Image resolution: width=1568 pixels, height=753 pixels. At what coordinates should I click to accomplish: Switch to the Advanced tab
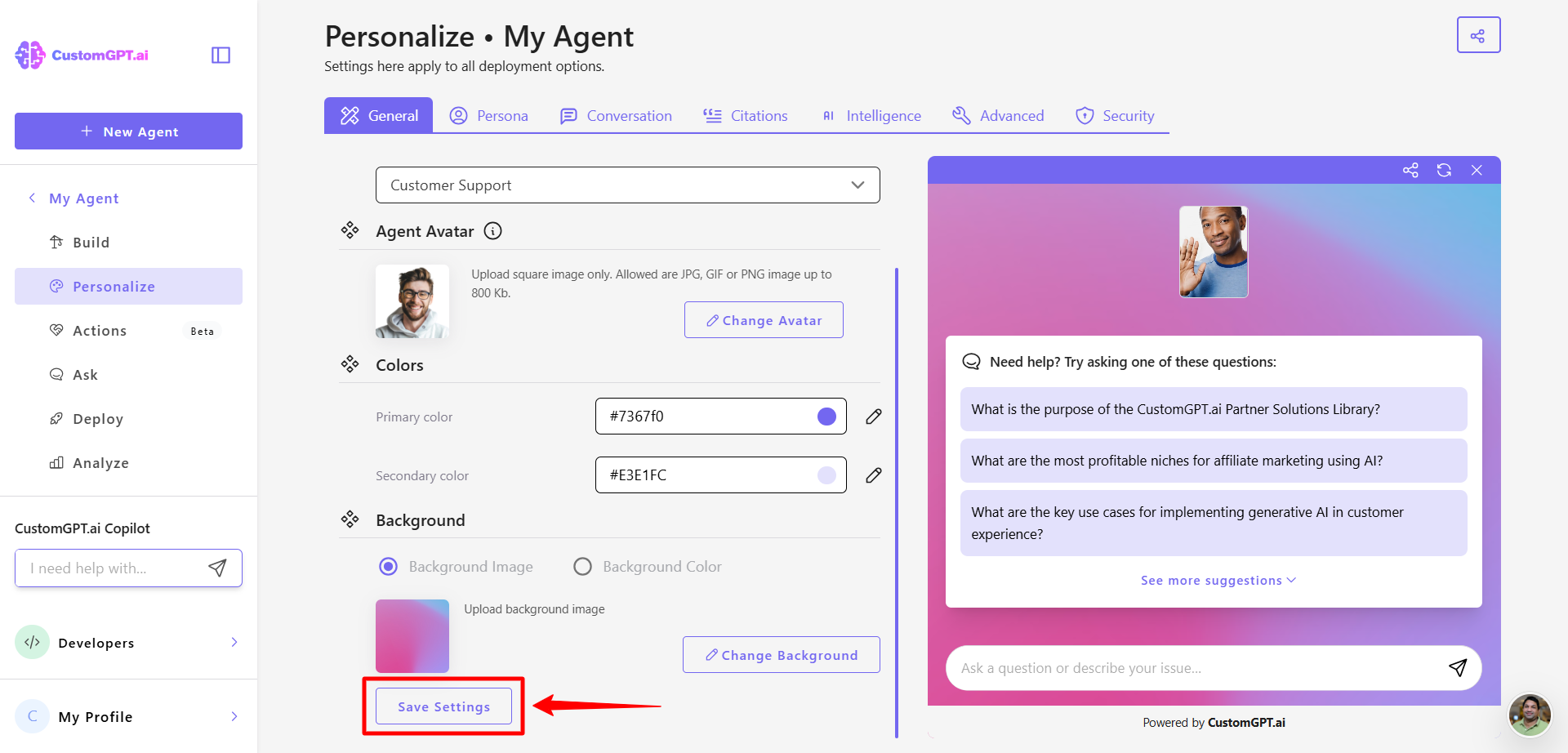click(x=998, y=115)
